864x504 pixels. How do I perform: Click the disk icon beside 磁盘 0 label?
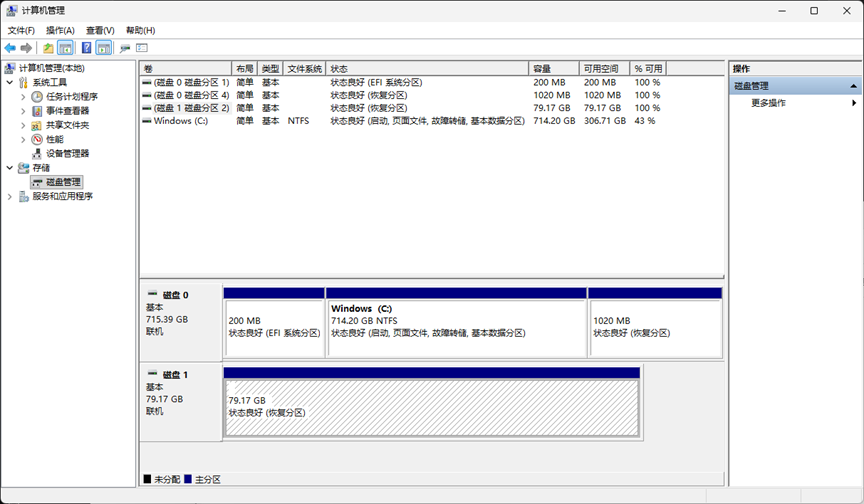pyautogui.click(x=153, y=294)
